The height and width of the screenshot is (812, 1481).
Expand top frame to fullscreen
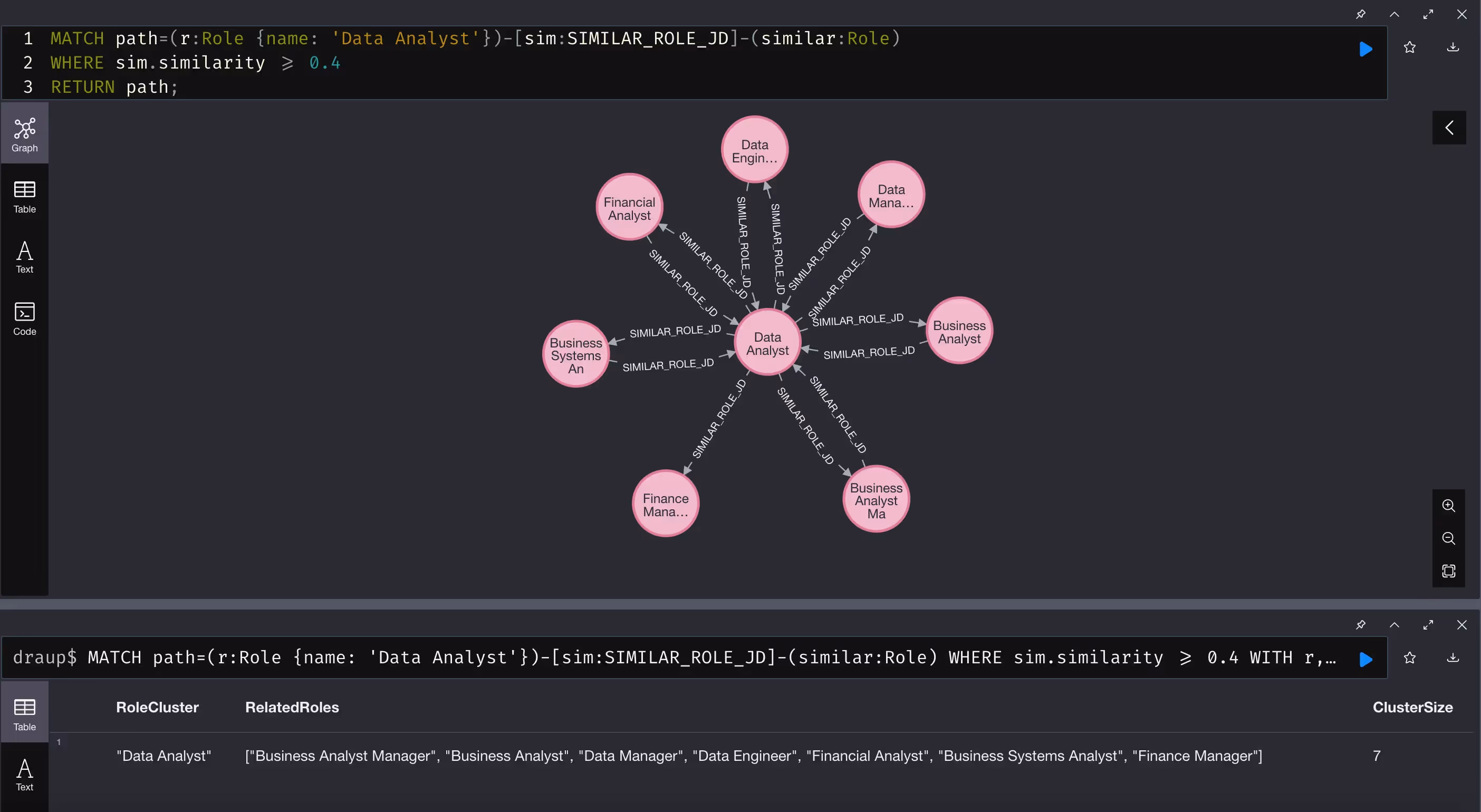click(x=1428, y=14)
